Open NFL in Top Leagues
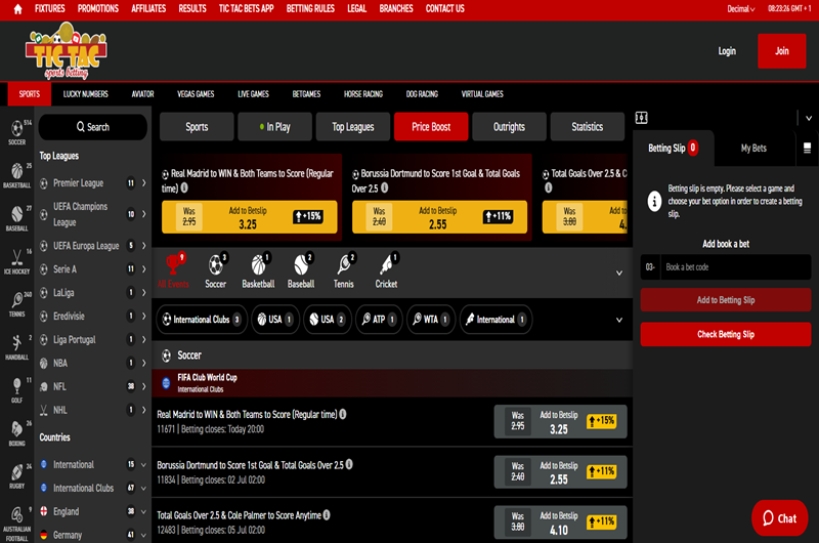This screenshot has width=819, height=543. tap(93, 386)
